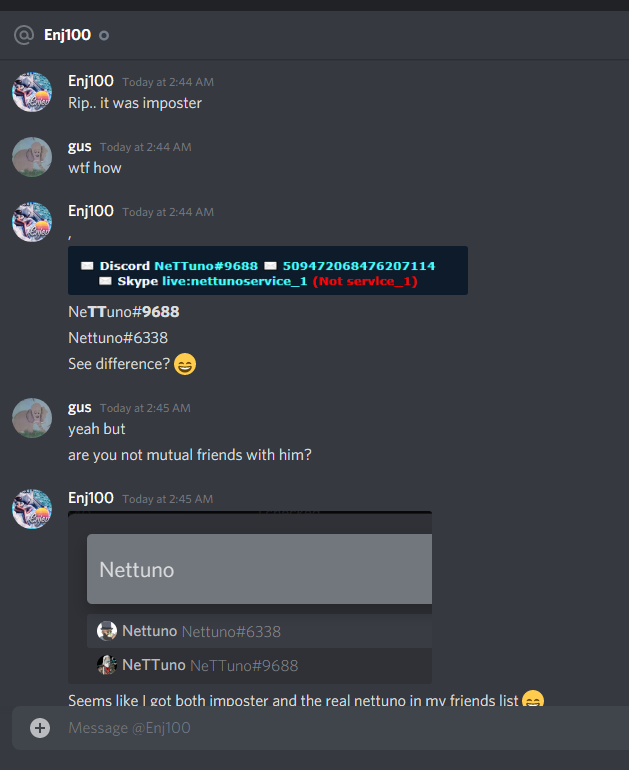Click NeTTuno#9688 avatar in the friends screenshot
The image size is (629, 770).
pos(107,665)
